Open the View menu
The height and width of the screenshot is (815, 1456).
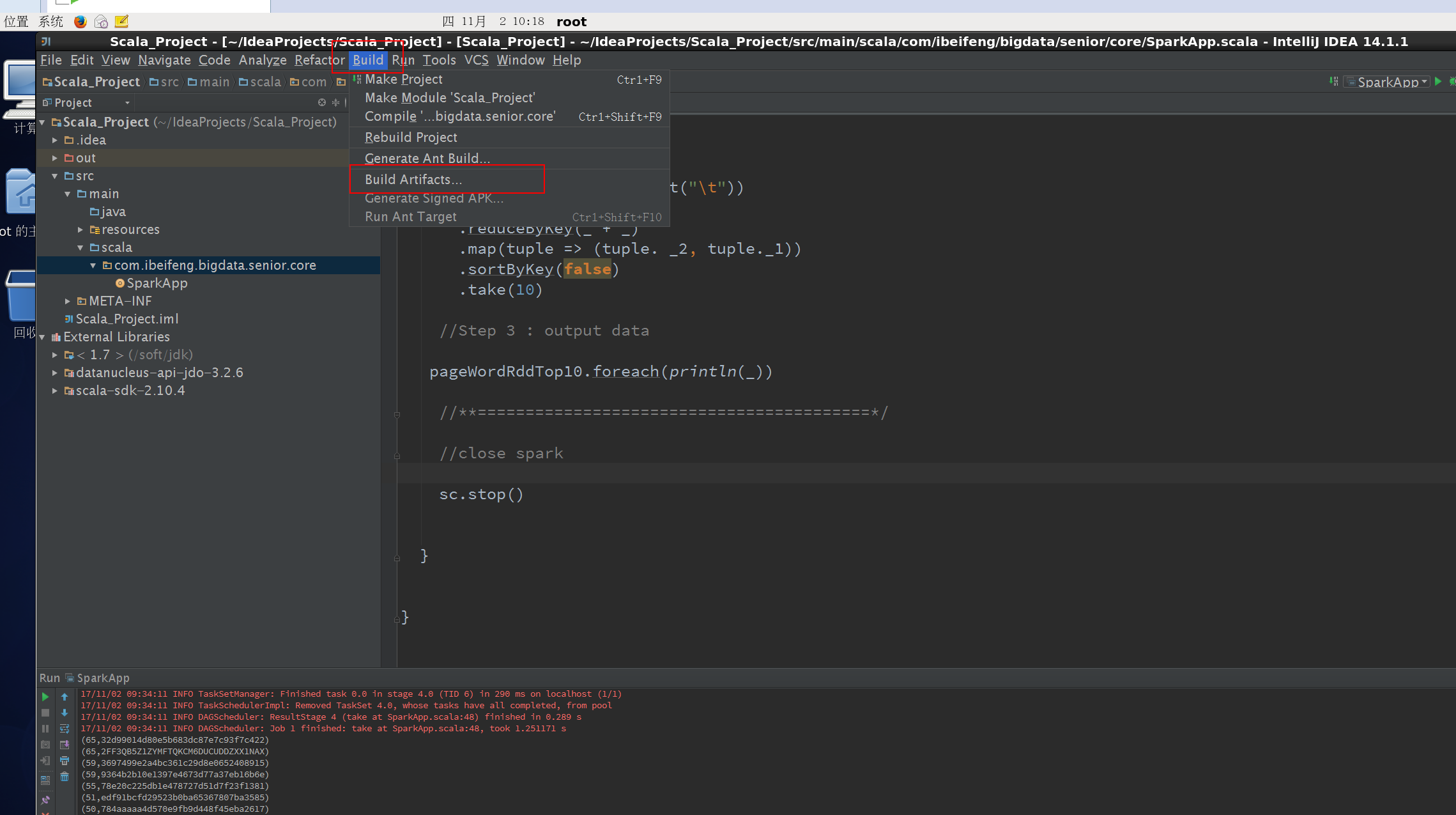coord(116,60)
